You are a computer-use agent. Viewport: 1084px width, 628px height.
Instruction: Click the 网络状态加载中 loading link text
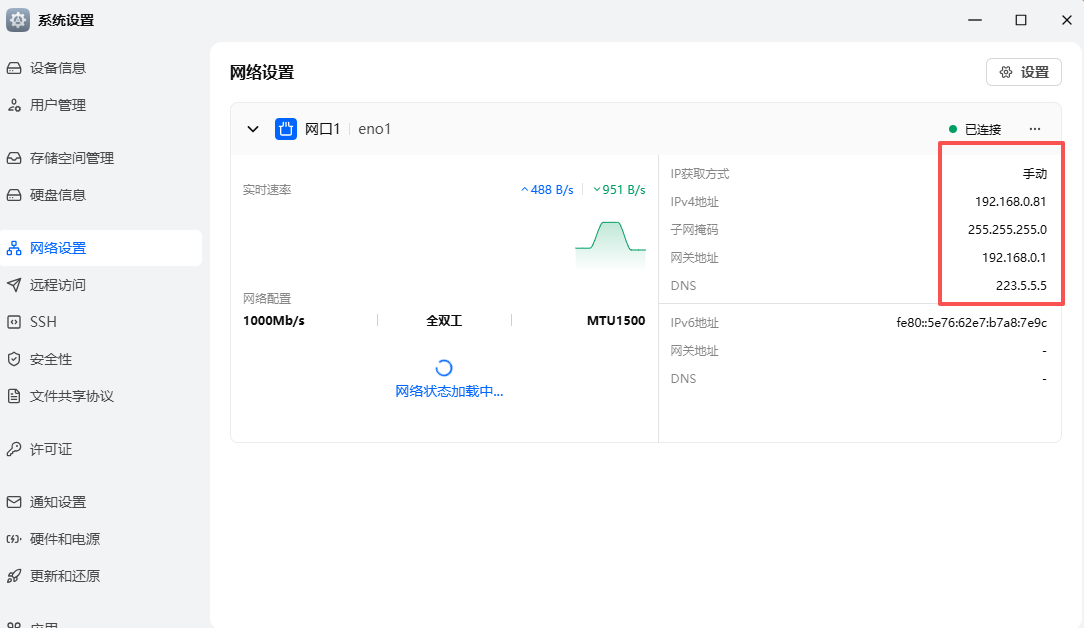click(449, 392)
